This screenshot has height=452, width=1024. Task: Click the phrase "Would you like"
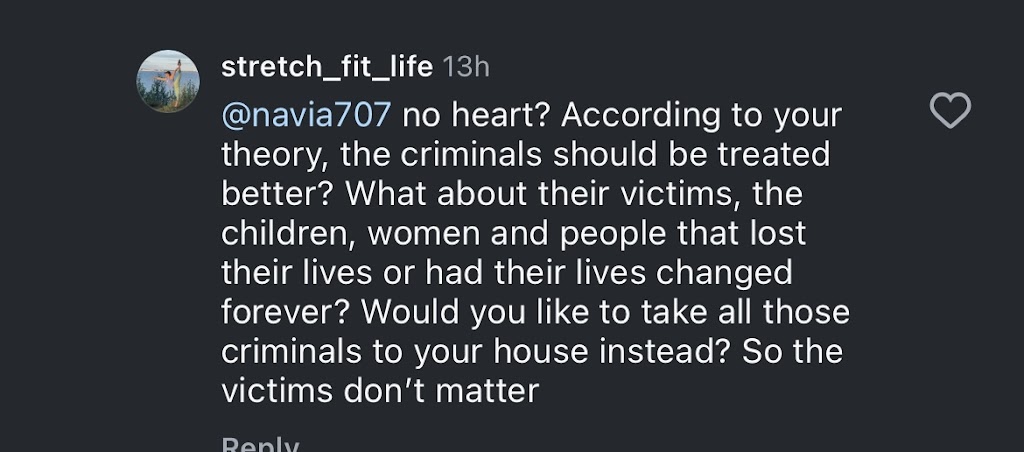click(x=476, y=312)
